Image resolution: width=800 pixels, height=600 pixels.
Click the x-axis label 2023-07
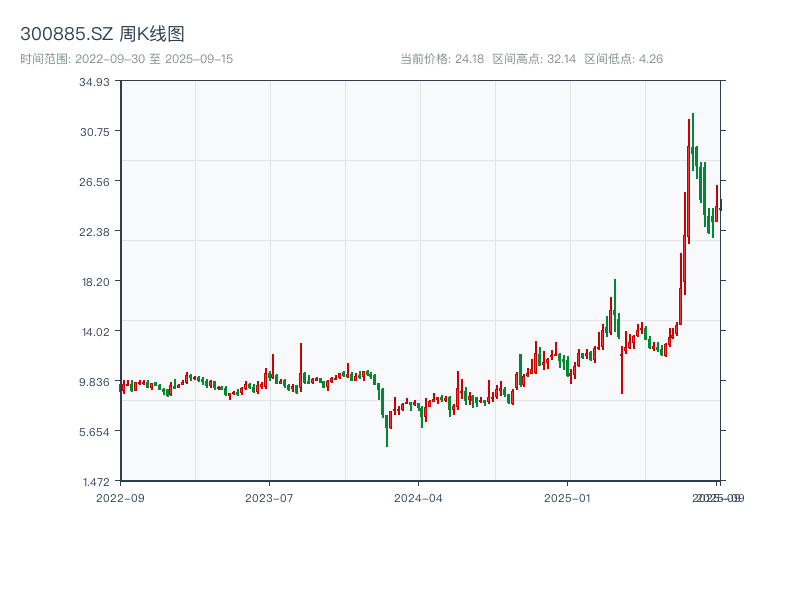(x=269, y=498)
